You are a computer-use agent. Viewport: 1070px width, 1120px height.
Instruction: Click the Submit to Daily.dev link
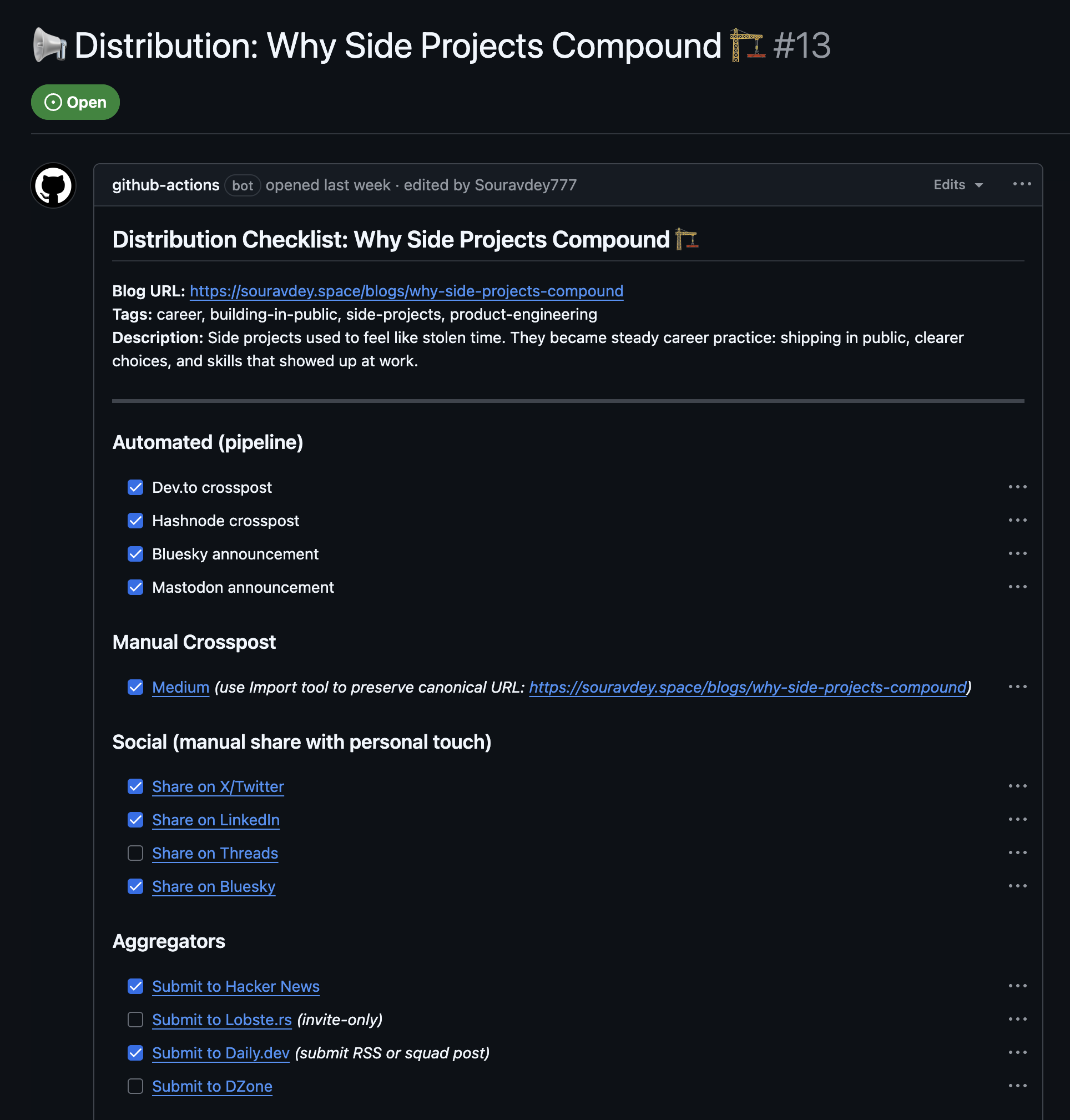[x=221, y=1053]
